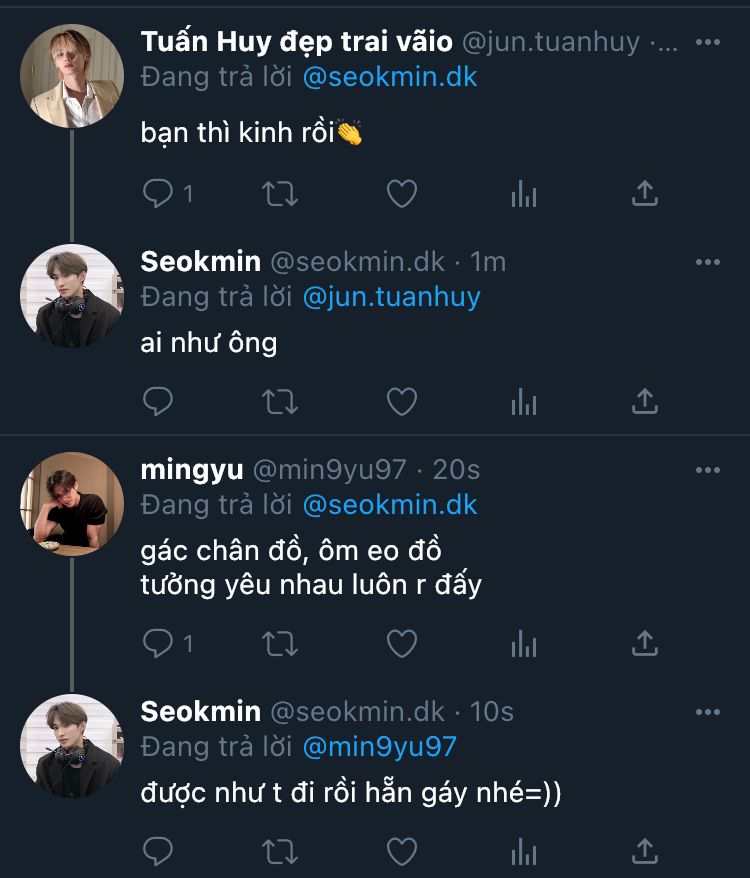Open the @jun.tuanhuy mention link
Viewport: 750px width, 878px height.
(390, 297)
